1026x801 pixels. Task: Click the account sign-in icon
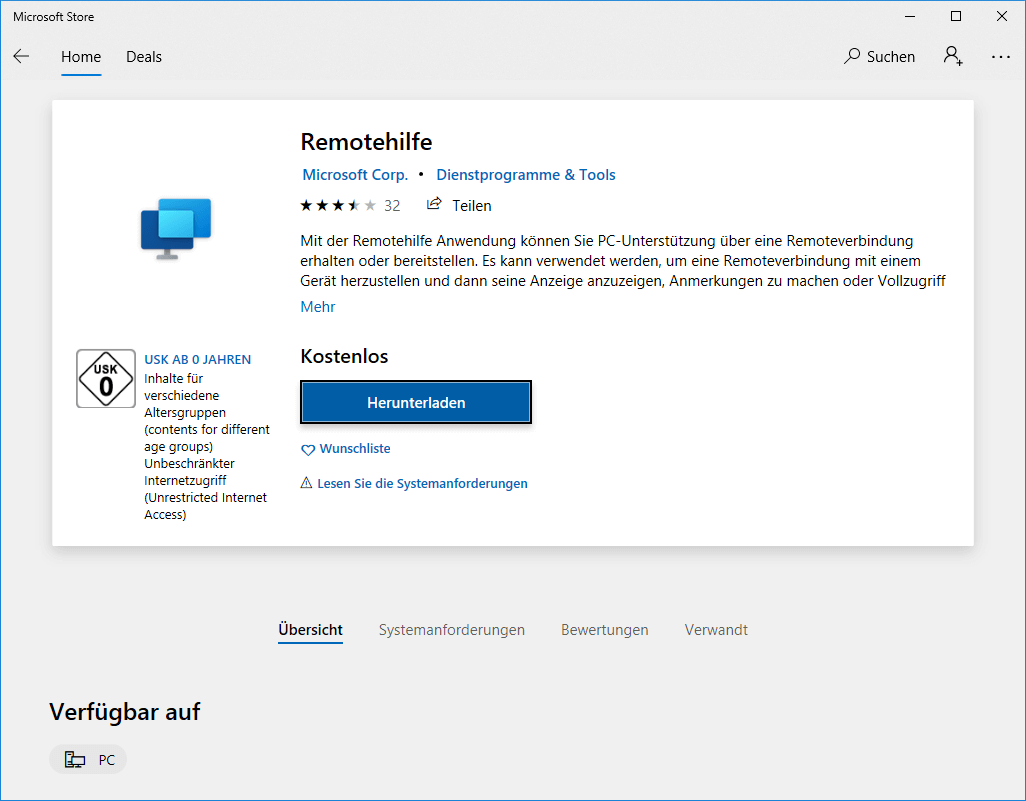coord(953,56)
